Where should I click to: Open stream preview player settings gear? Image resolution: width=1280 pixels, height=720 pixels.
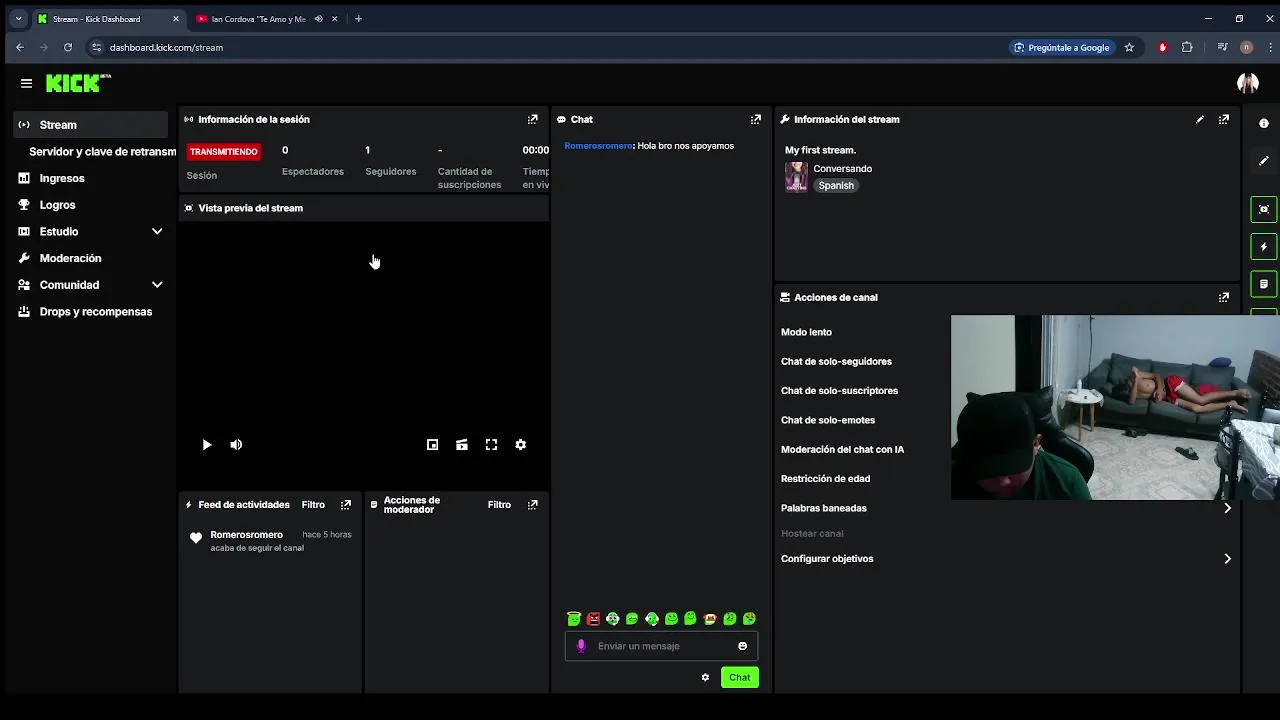tap(521, 445)
